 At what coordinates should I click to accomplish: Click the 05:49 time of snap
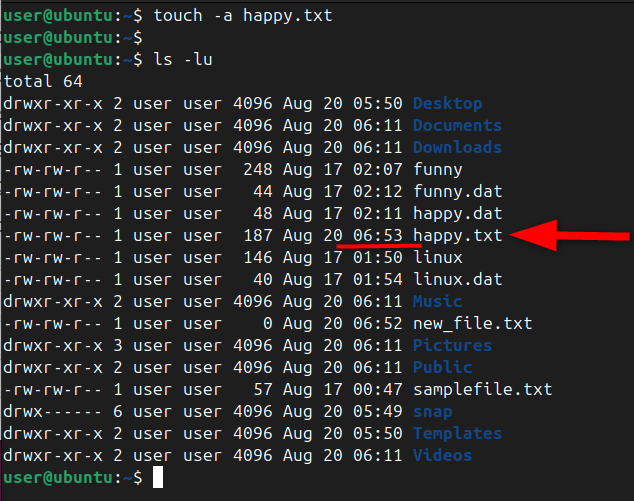378,412
